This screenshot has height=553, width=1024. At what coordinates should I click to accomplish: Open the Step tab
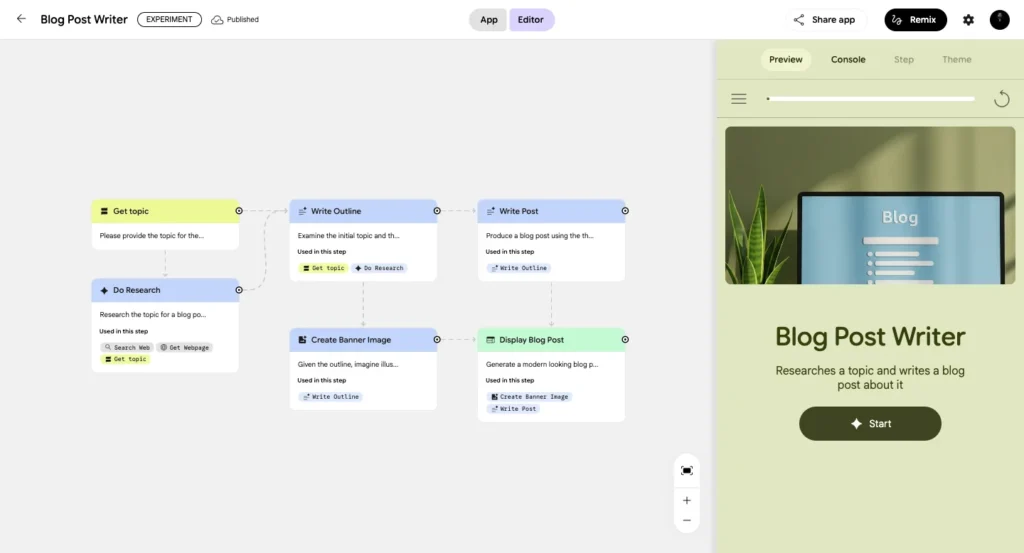tap(904, 59)
